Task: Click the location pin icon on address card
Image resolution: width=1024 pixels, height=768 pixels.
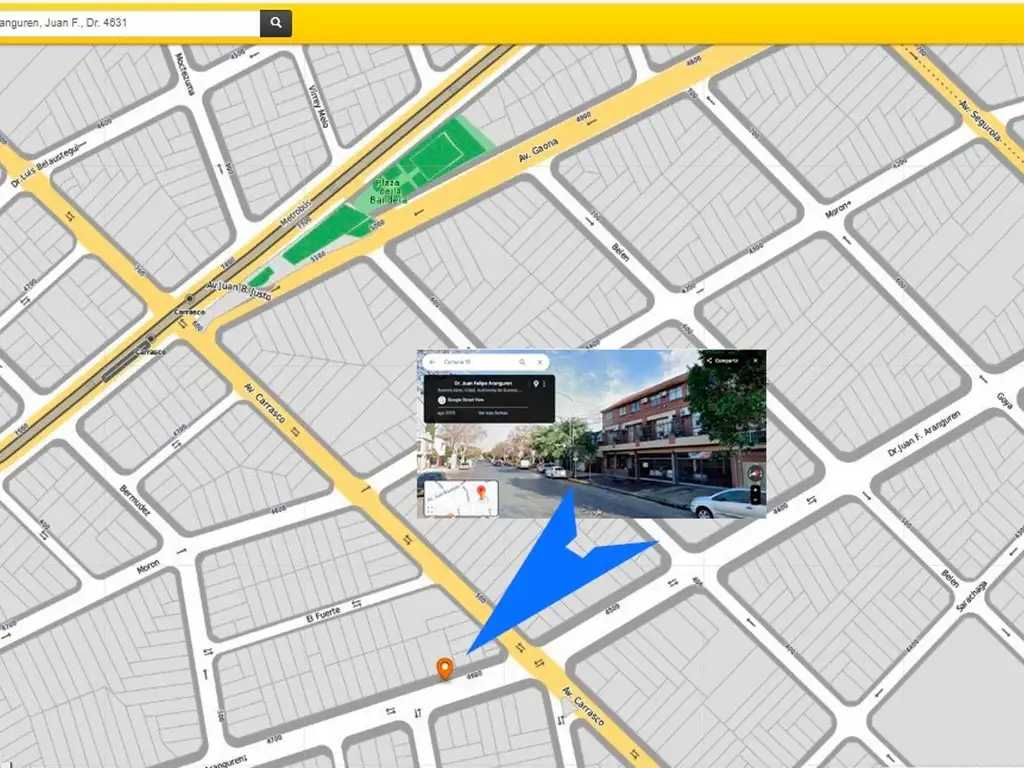Action: [536, 384]
